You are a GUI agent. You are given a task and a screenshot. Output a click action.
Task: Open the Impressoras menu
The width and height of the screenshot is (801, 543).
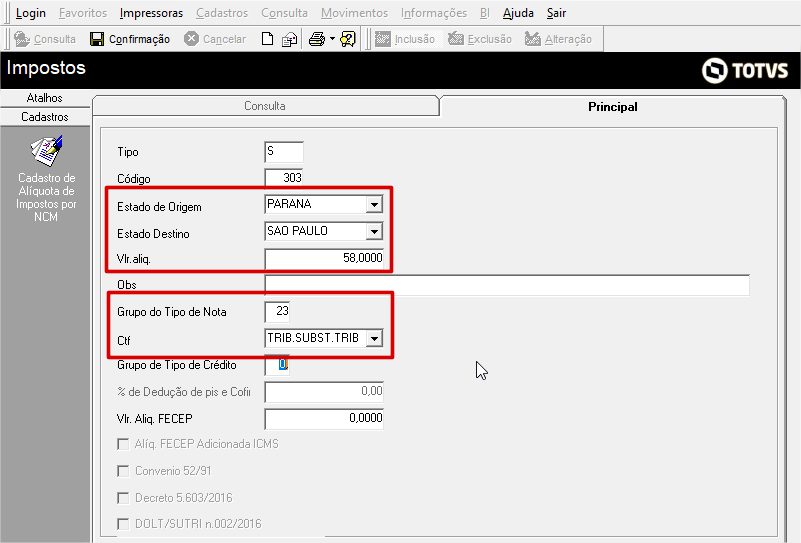[x=151, y=13]
